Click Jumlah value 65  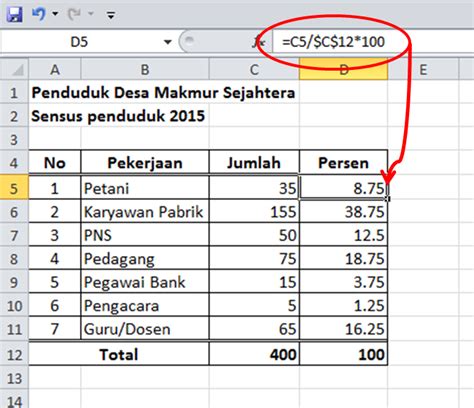(254, 329)
